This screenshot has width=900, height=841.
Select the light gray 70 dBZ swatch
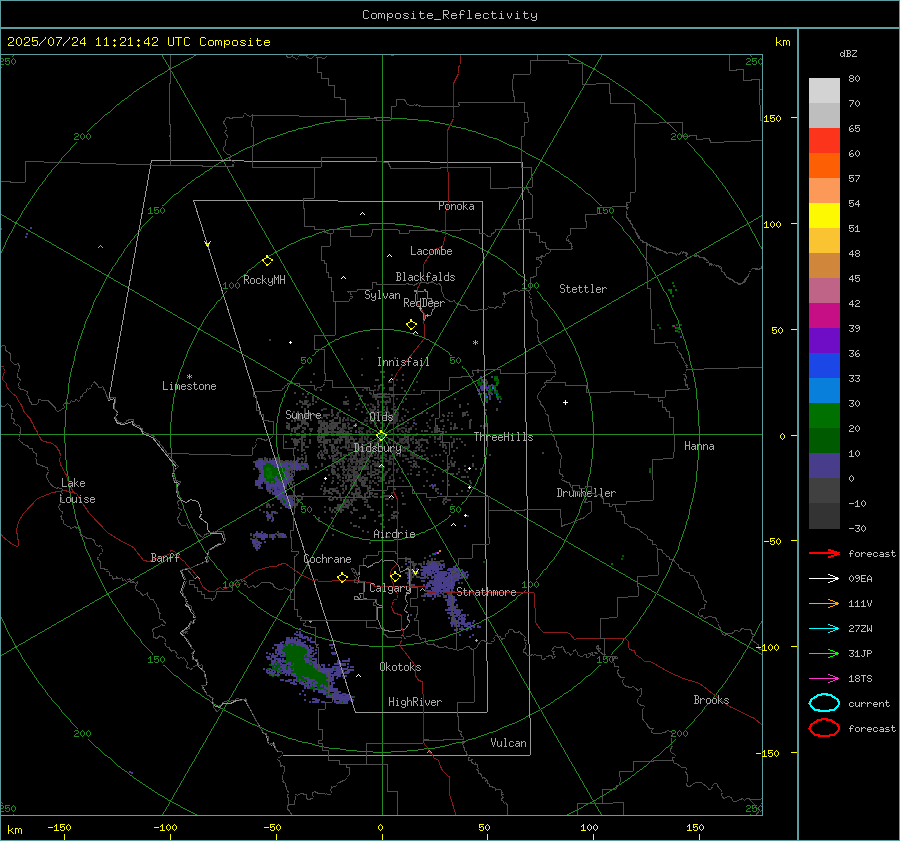point(824,91)
